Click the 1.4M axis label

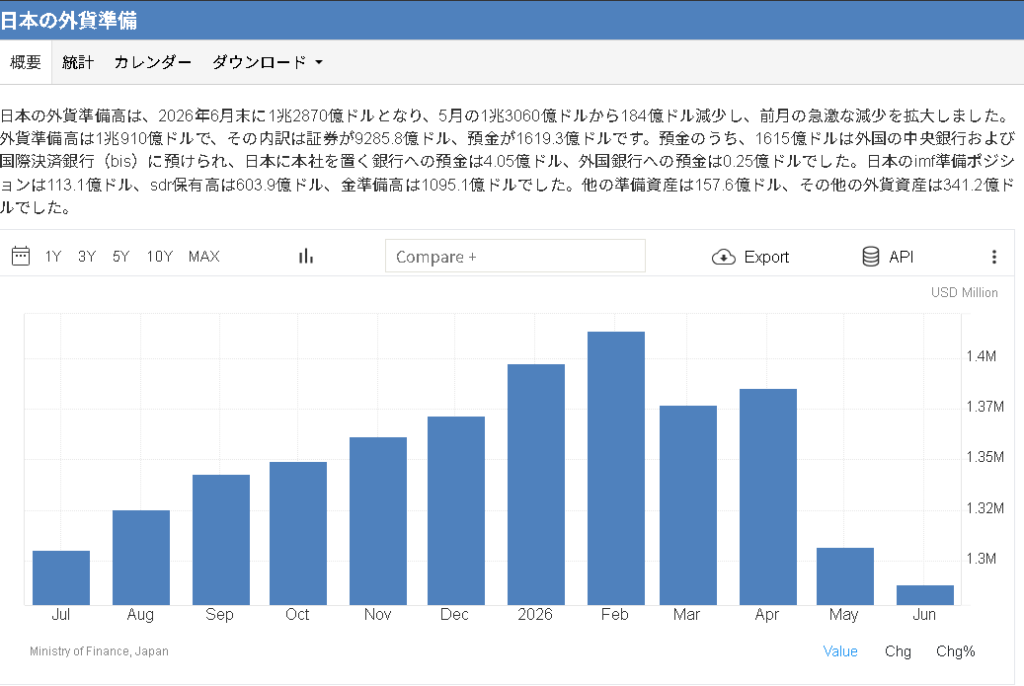click(x=981, y=357)
